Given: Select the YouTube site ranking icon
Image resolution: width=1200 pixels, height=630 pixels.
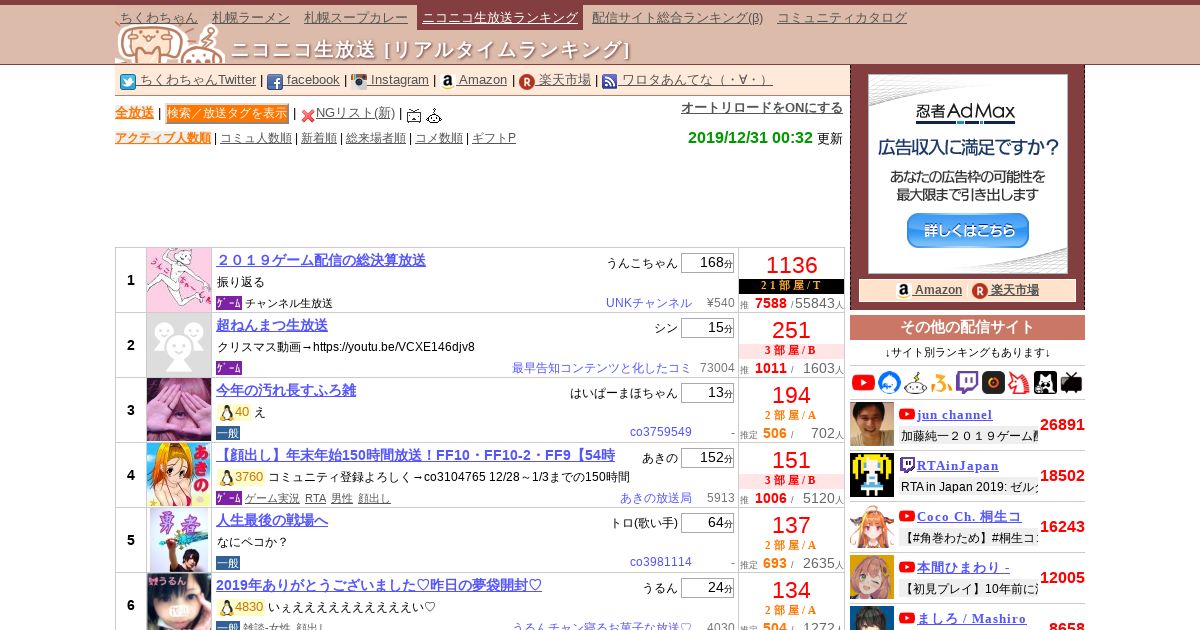Looking at the screenshot, I should pos(864,382).
